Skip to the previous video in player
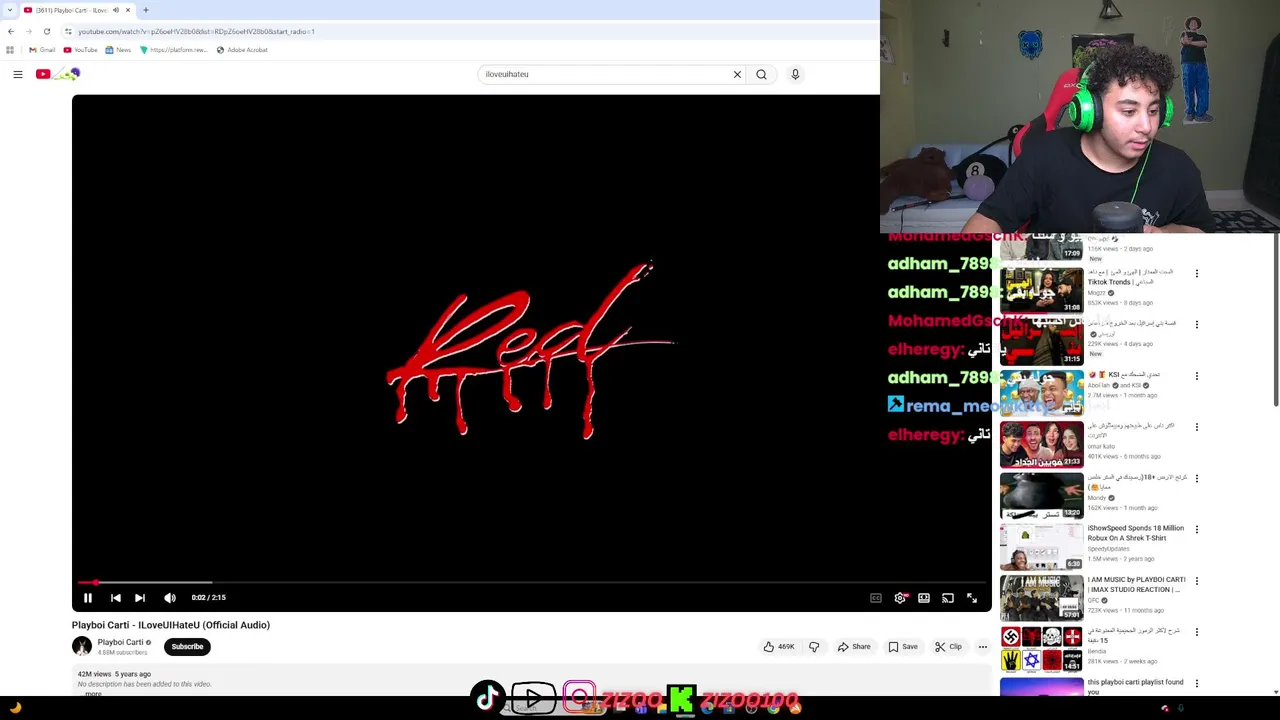This screenshot has width=1280, height=720. click(115, 598)
